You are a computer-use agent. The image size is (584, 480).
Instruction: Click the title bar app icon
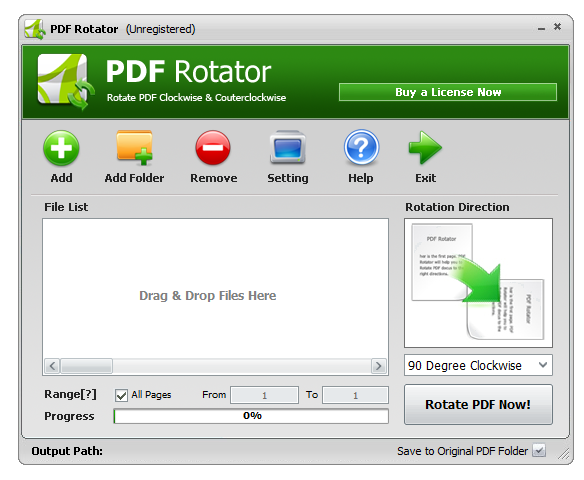click(35, 29)
